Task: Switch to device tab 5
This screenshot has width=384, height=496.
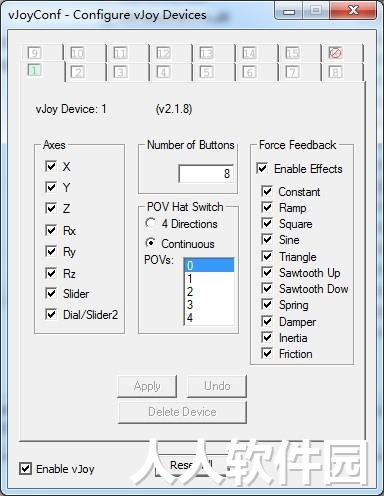Action: (x=206, y=72)
